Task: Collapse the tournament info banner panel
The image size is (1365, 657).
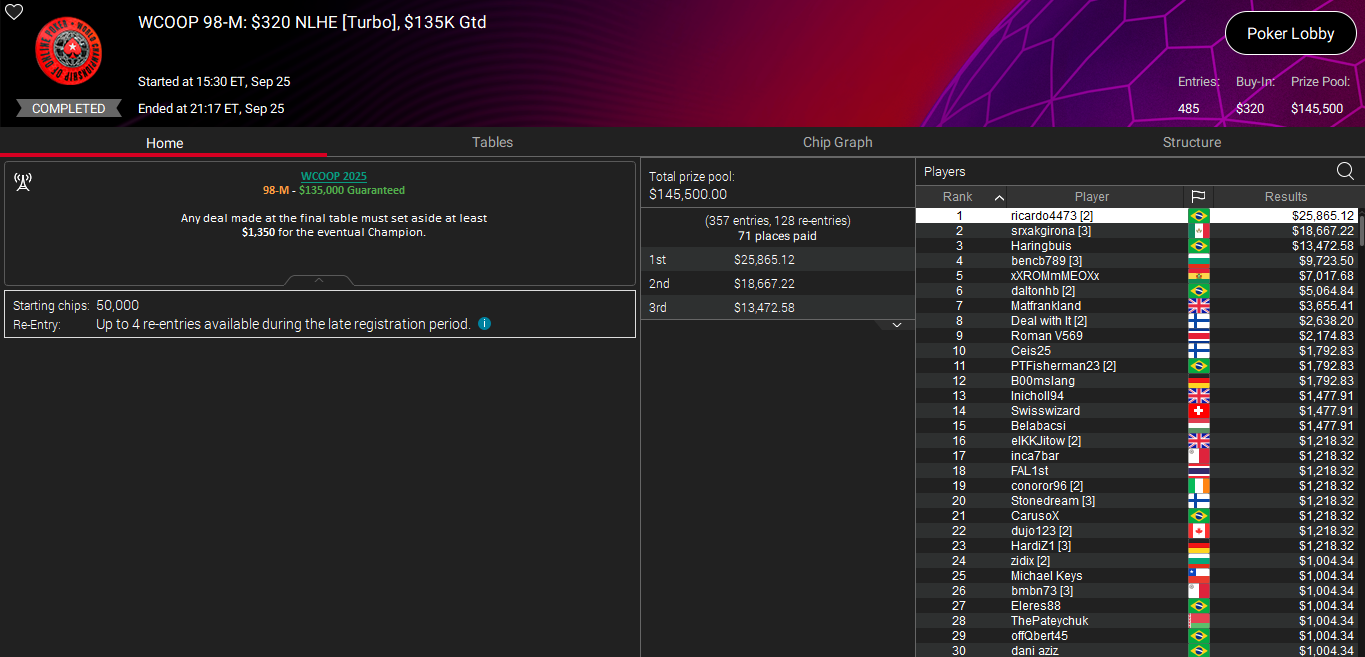Action: [318, 281]
